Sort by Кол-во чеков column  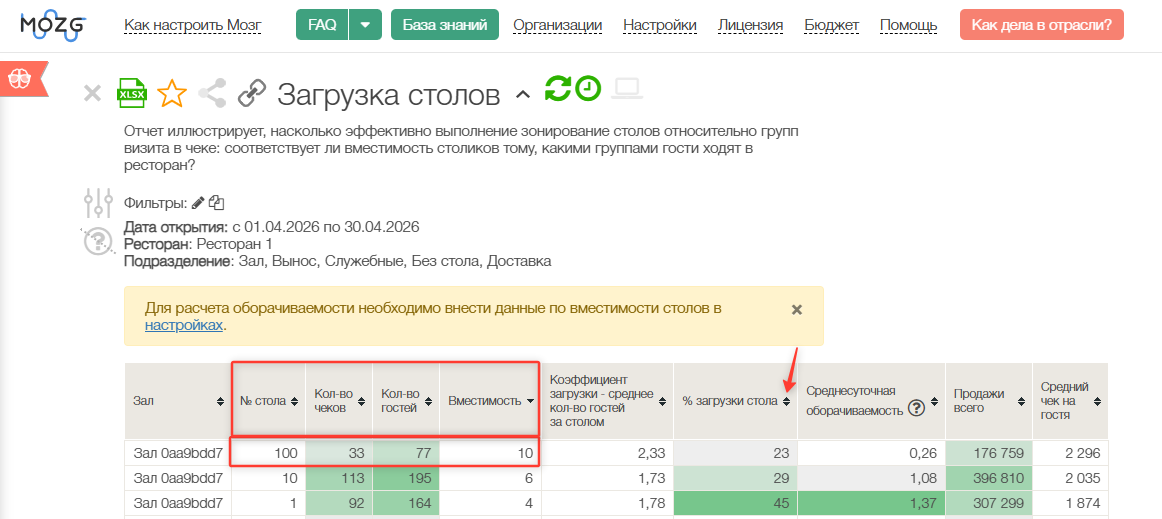[x=362, y=401]
